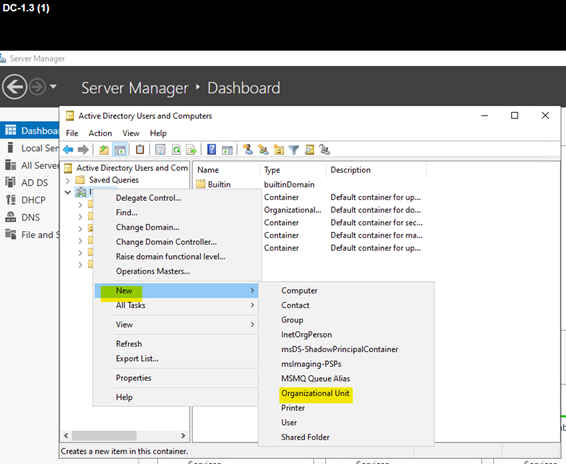566x464 pixels.
Task: Select MSMQ Queue Alias in New submenu
Action: [346, 378]
